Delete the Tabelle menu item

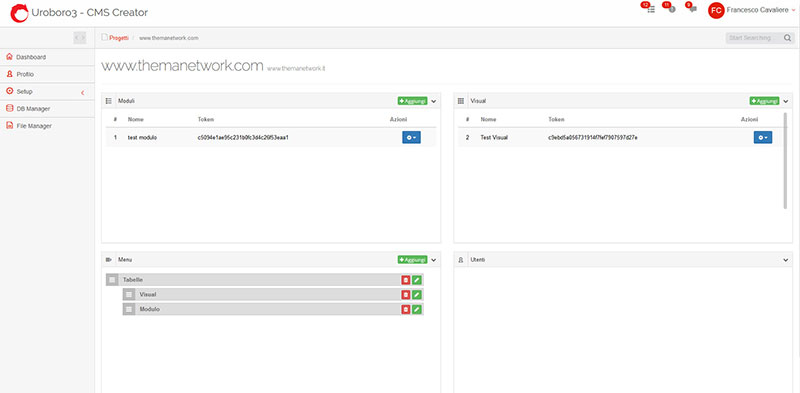(406, 280)
